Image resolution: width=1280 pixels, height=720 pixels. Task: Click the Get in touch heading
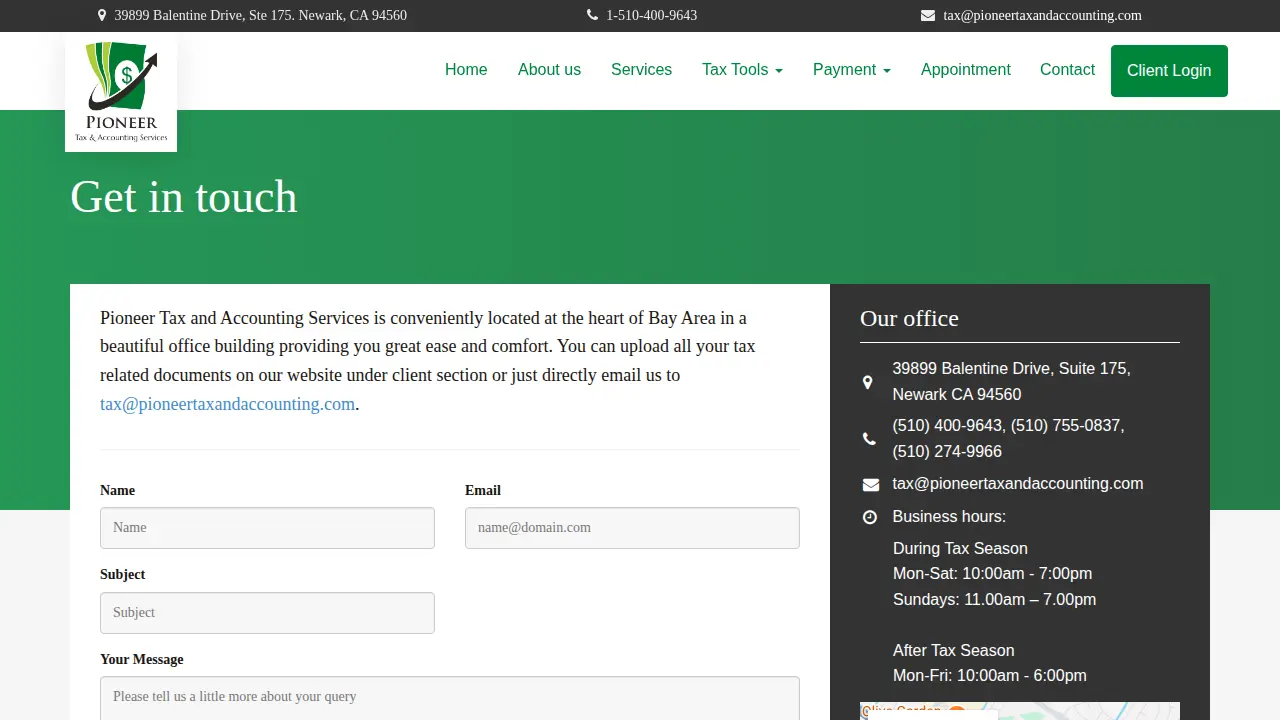(x=184, y=197)
